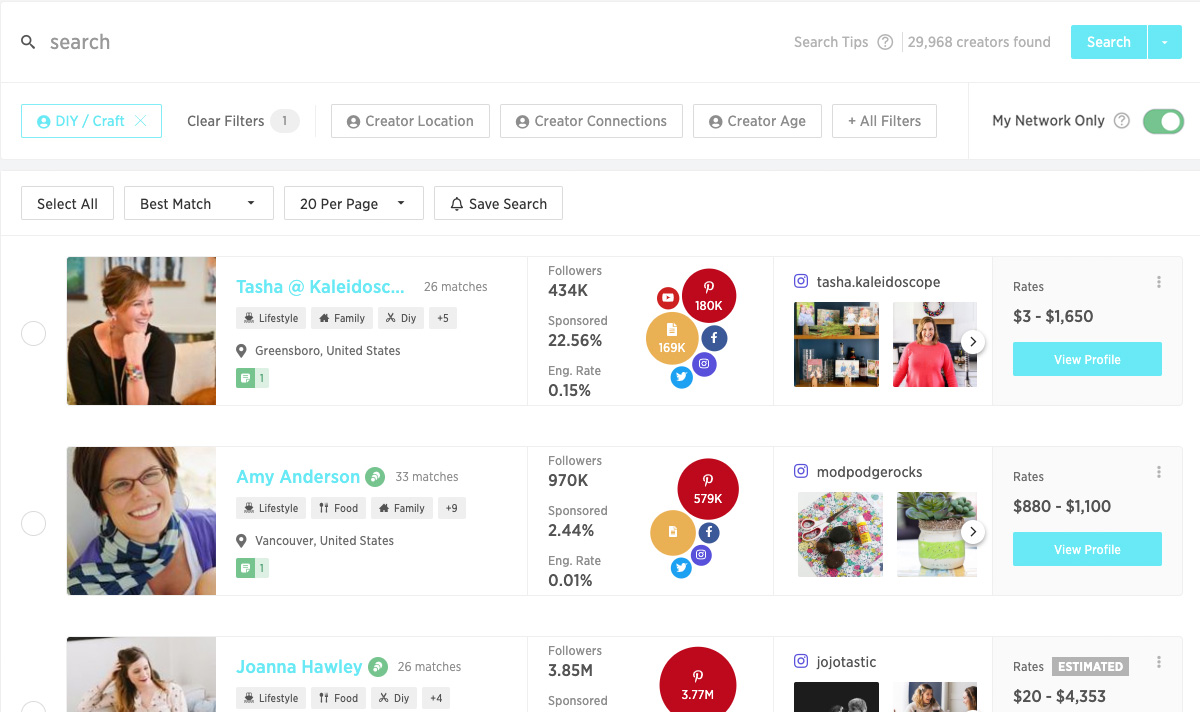Click the 29,968 creators found text
Image resolution: width=1200 pixels, height=712 pixels.
tap(979, 42)
